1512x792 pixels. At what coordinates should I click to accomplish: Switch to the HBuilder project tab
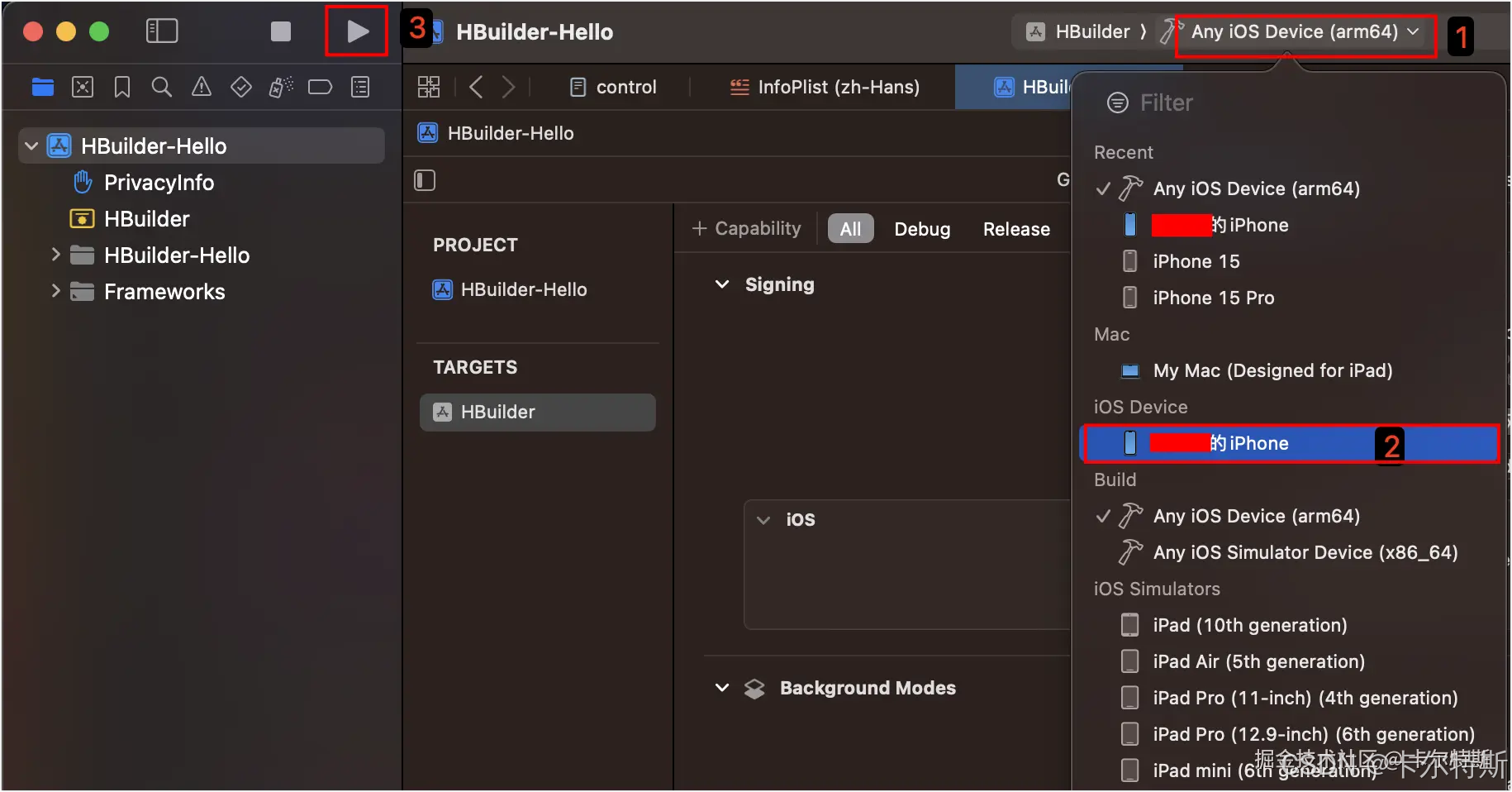coord(1014,87)
